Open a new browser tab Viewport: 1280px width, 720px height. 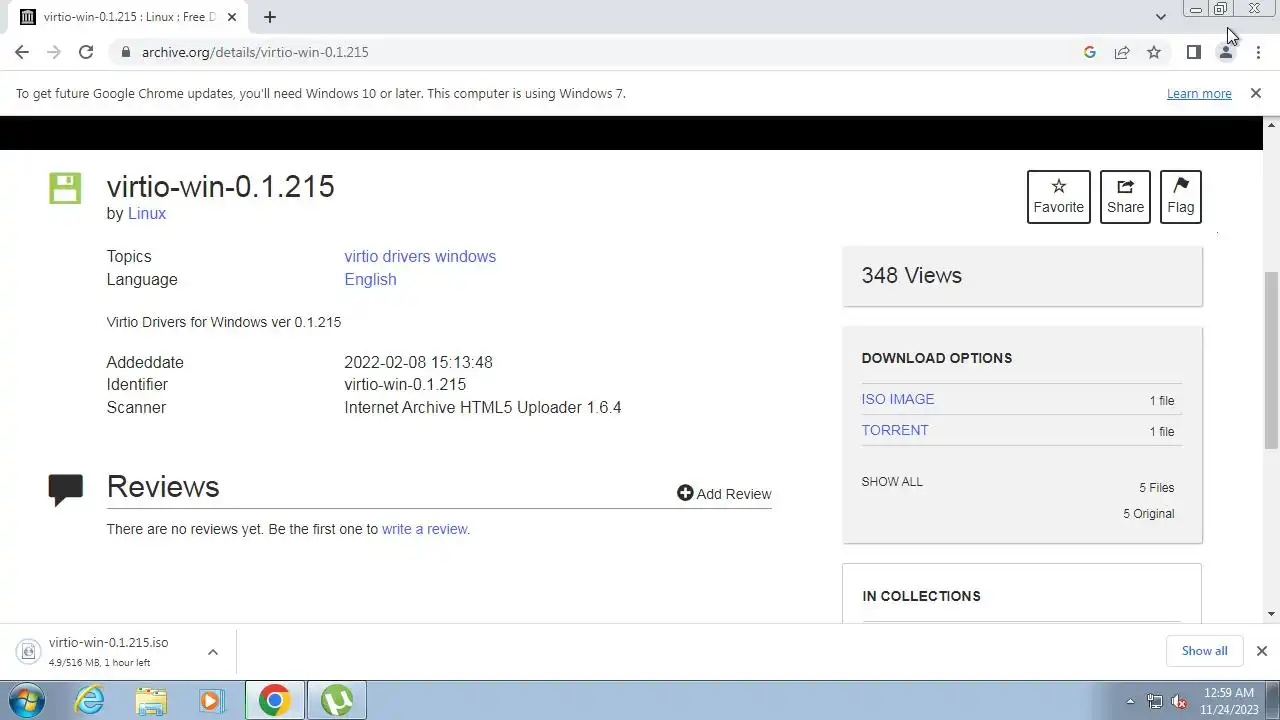click(269, 17)
